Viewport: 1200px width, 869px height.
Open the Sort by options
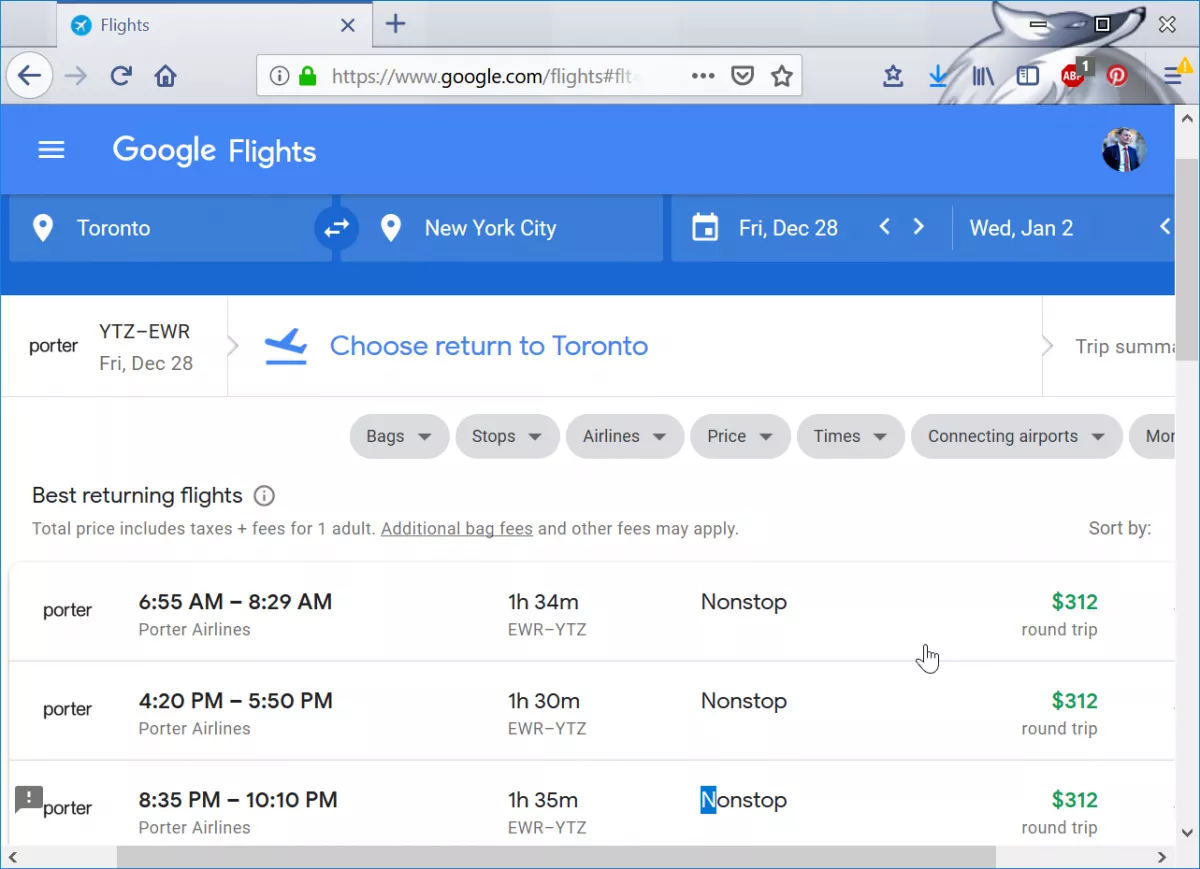(x=1120, y=528)
